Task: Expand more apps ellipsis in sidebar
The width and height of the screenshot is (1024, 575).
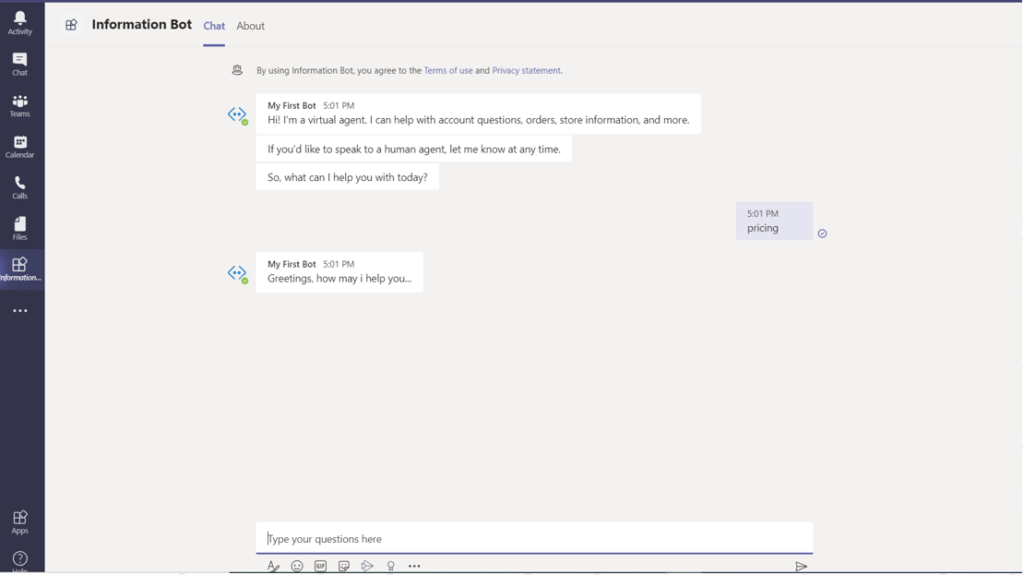Action: pos(20,311)
